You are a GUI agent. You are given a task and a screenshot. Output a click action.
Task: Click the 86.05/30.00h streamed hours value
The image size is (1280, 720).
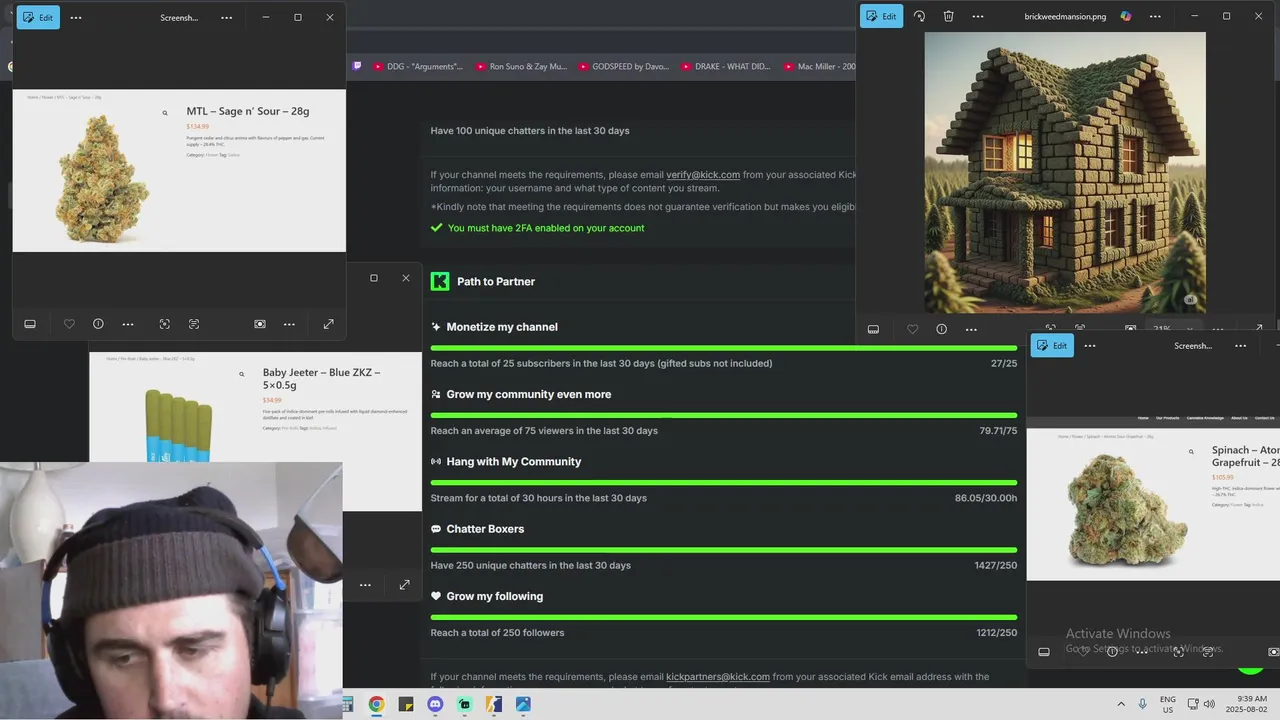(x=986, y=498)
